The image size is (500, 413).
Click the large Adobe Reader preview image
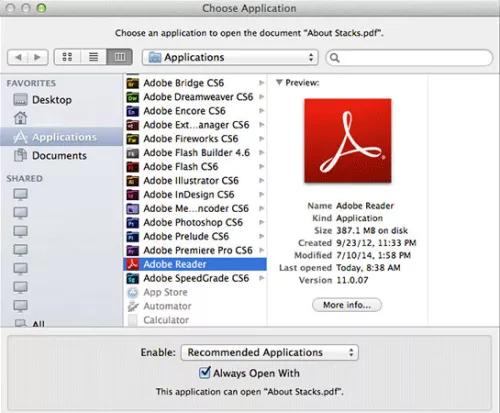(x=348, y=140)
